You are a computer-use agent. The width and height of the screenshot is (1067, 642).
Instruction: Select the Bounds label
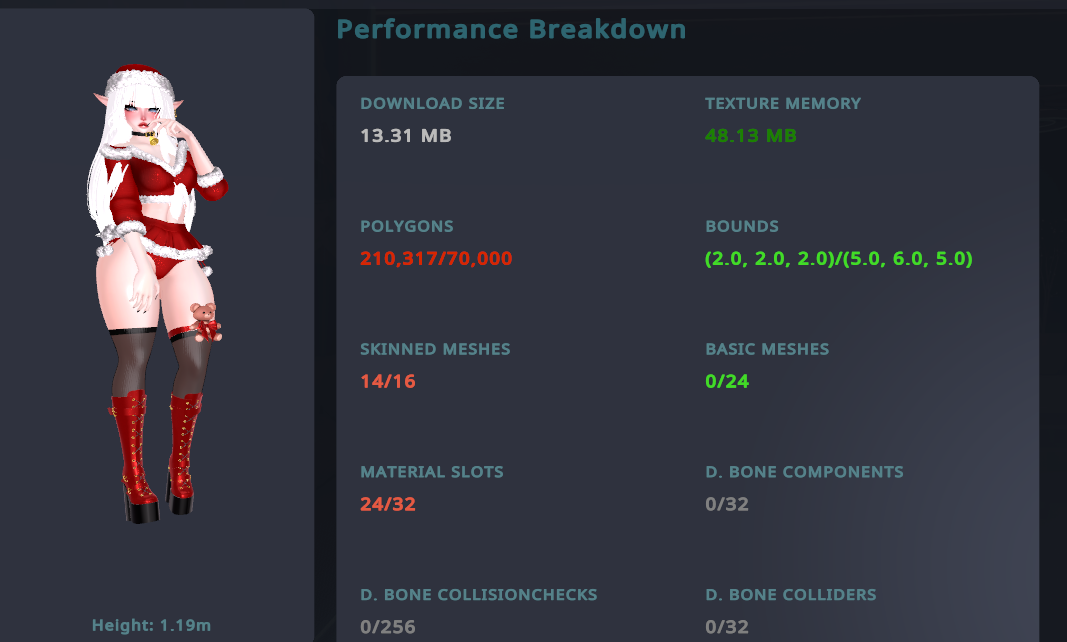(742, 226)
